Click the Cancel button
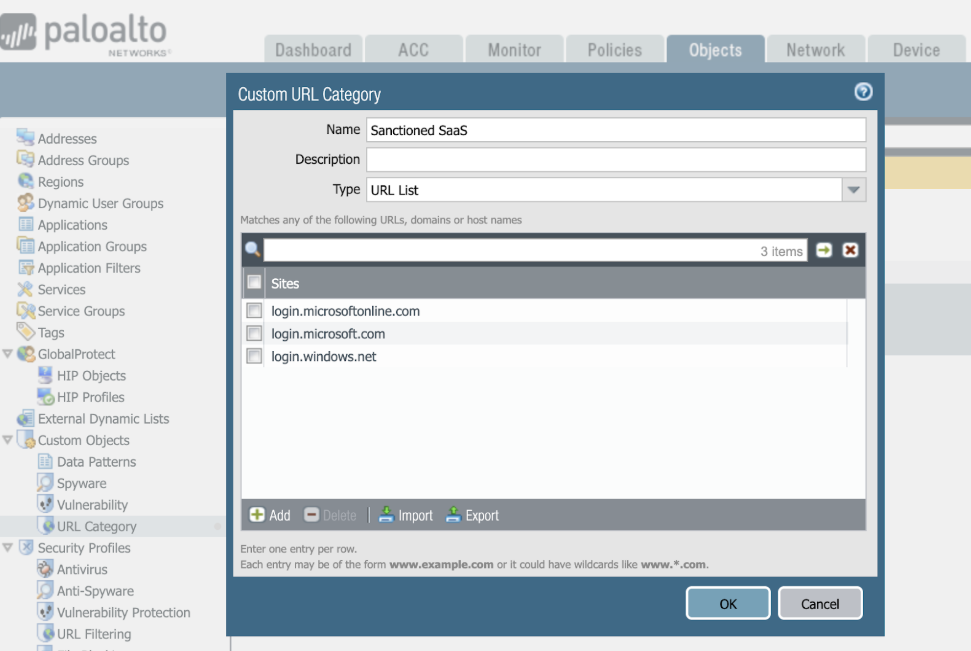This screenshot has width=971, height=651. click(820, 603)
